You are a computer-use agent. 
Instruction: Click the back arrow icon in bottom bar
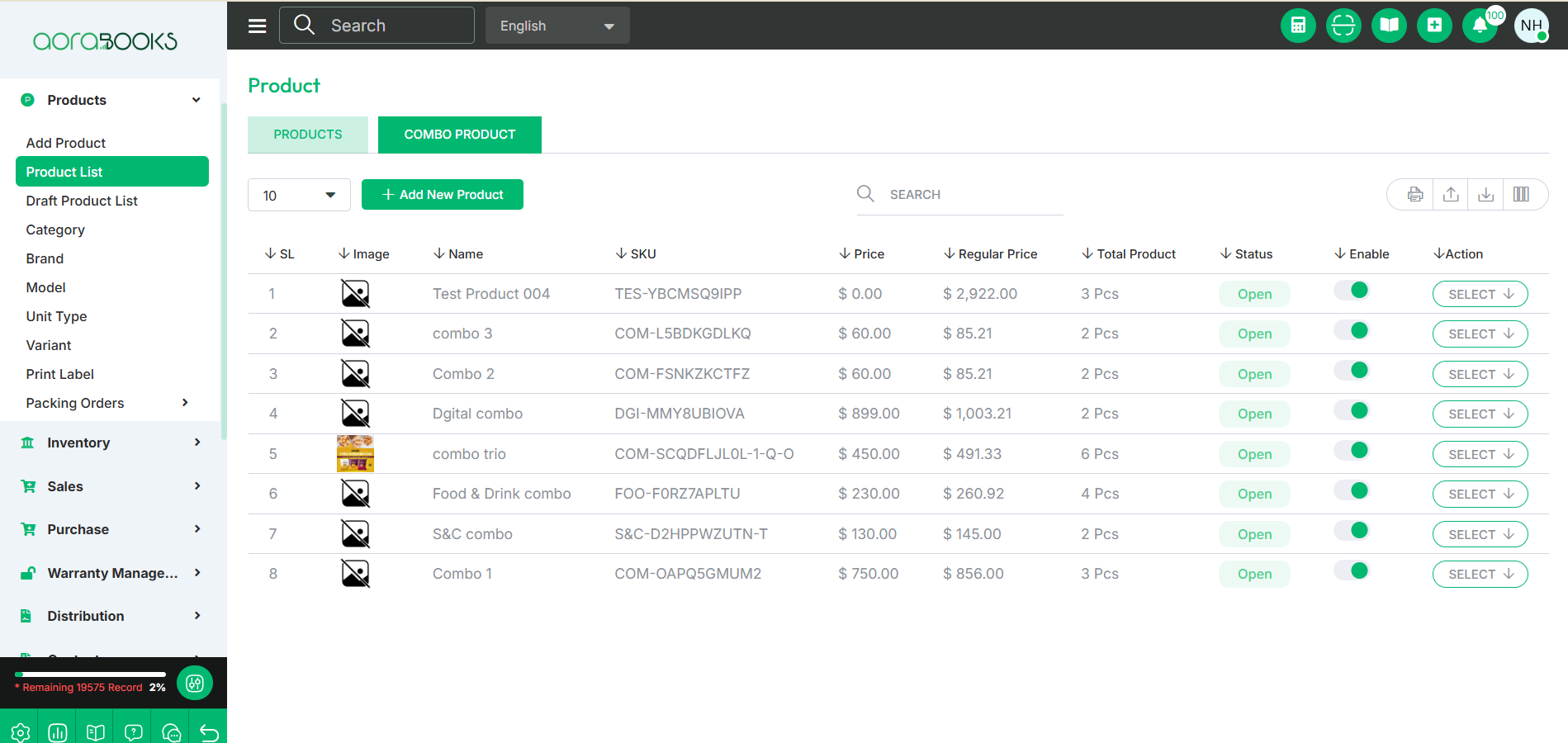click(x=210, y=732)
